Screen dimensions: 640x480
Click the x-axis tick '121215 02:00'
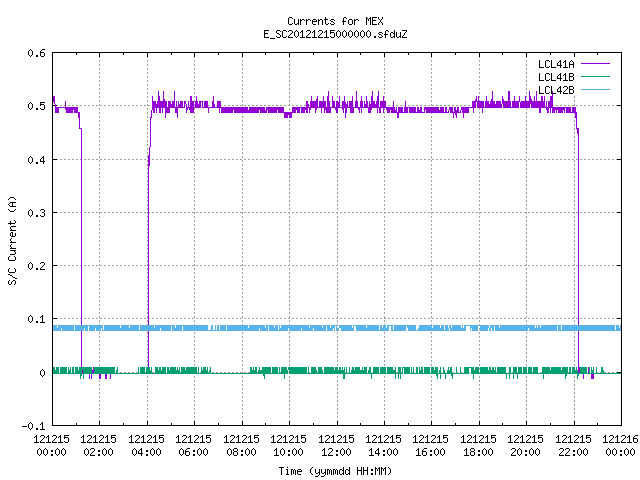(x=98, y=446)
